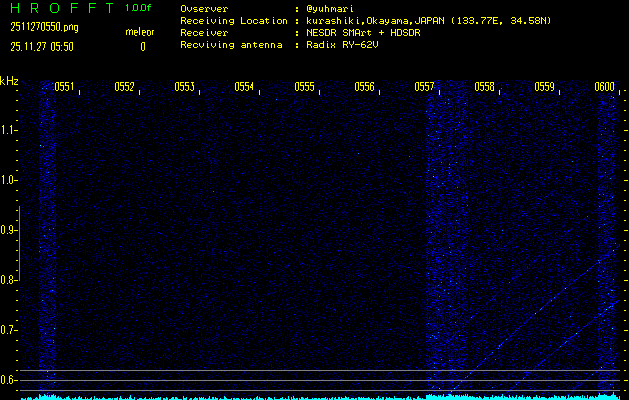Click the meteor count value 0
The width and height of the screenshot is (629, 400).
(143, 47)
